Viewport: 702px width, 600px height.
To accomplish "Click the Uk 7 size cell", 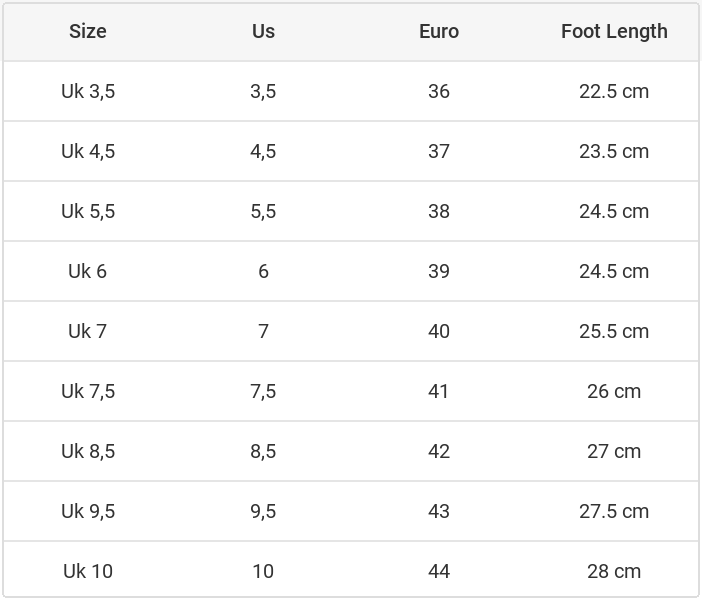I will point(88,331).
